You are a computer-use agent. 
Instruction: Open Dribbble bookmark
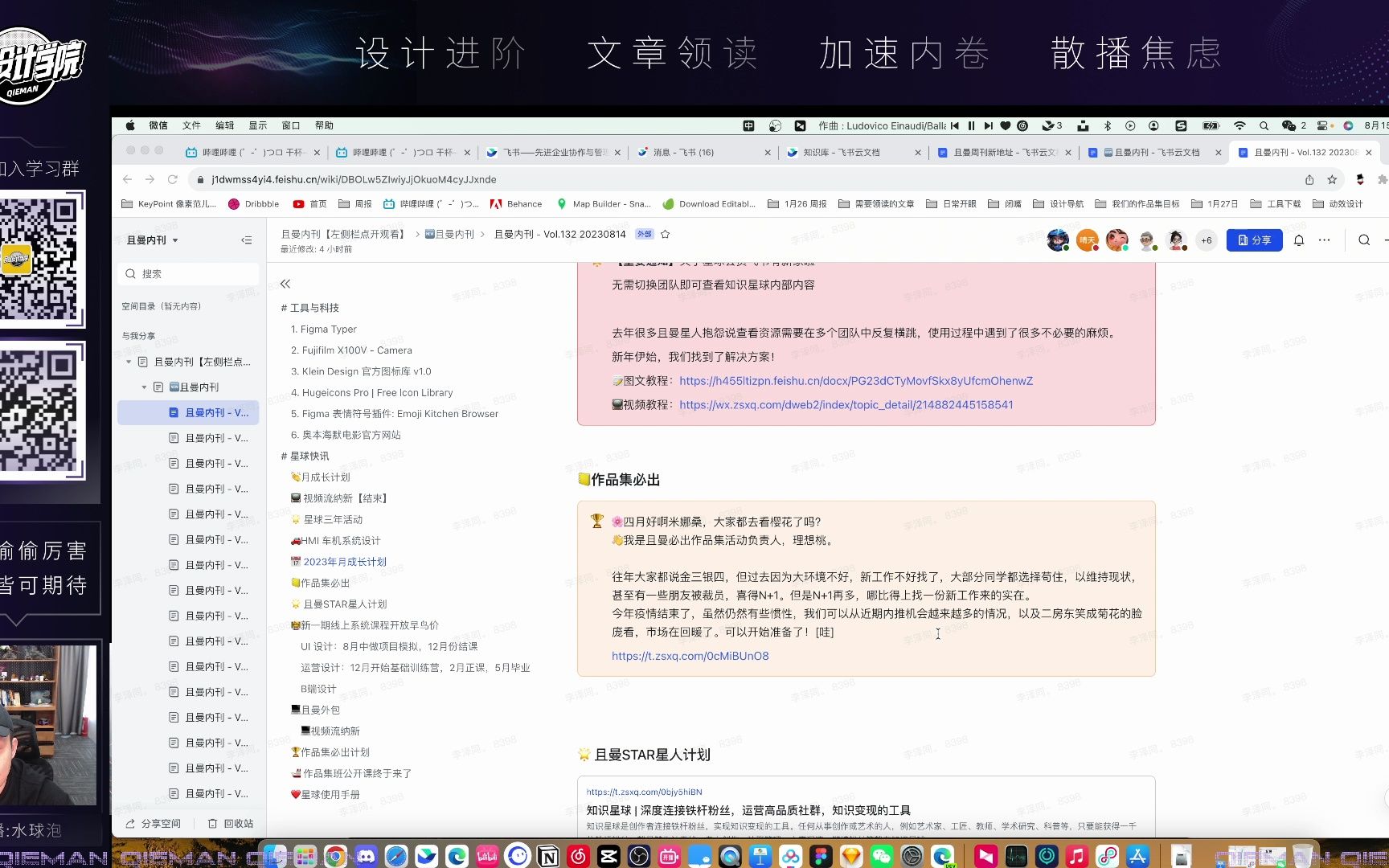[253, 204]
